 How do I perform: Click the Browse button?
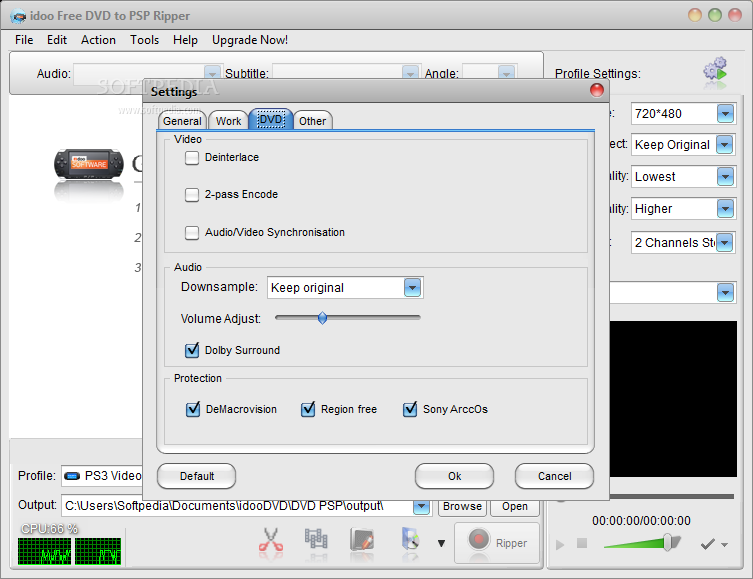pos(462,507)
